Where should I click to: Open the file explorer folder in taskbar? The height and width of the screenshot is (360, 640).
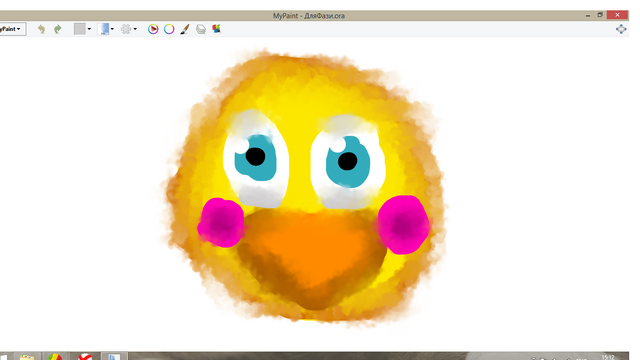coord(27,357)
